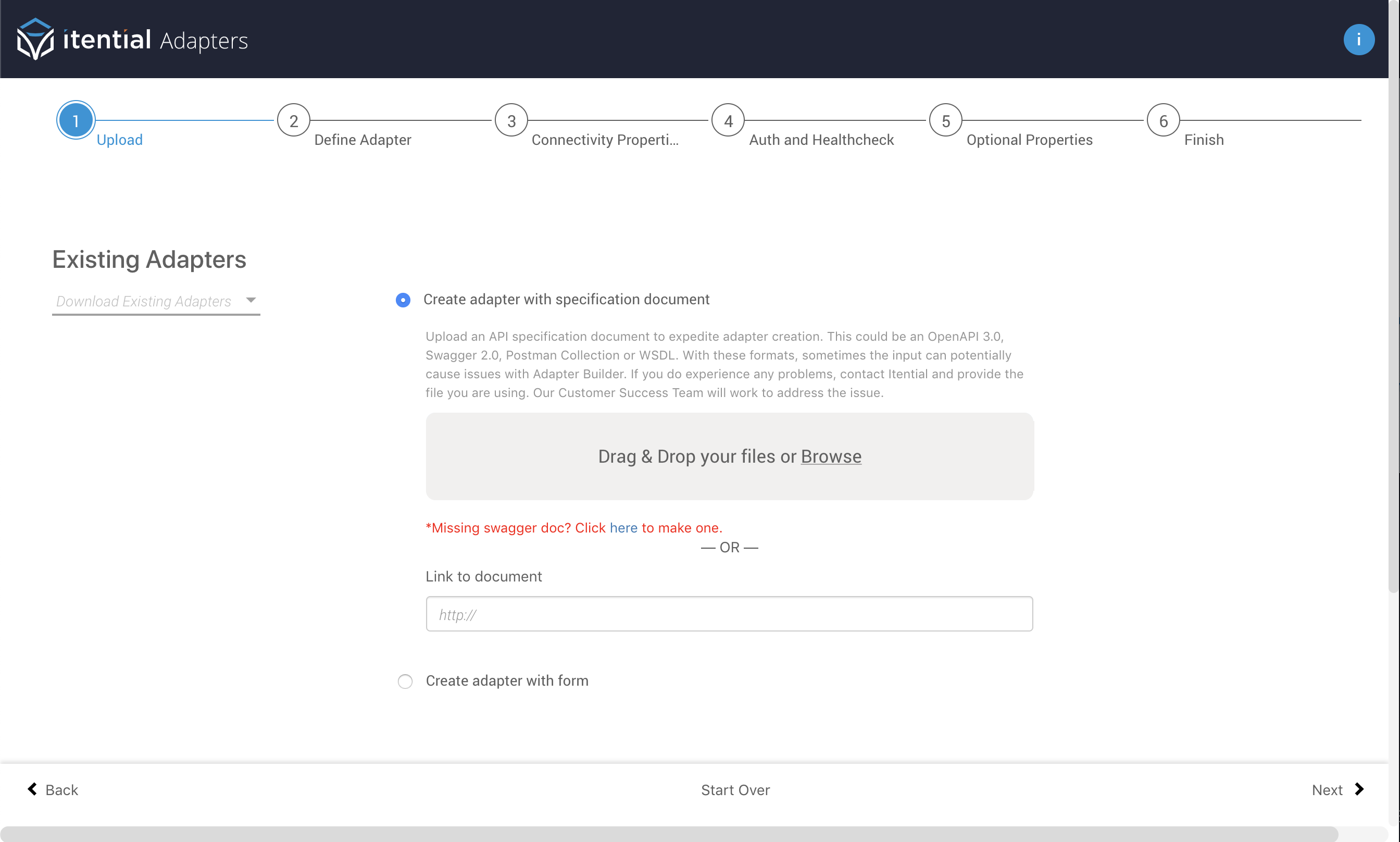The width and height of the screenshot is (1400, 842).
Task: Go to Auth and Healthcheck step label
Action: [821, 140]
